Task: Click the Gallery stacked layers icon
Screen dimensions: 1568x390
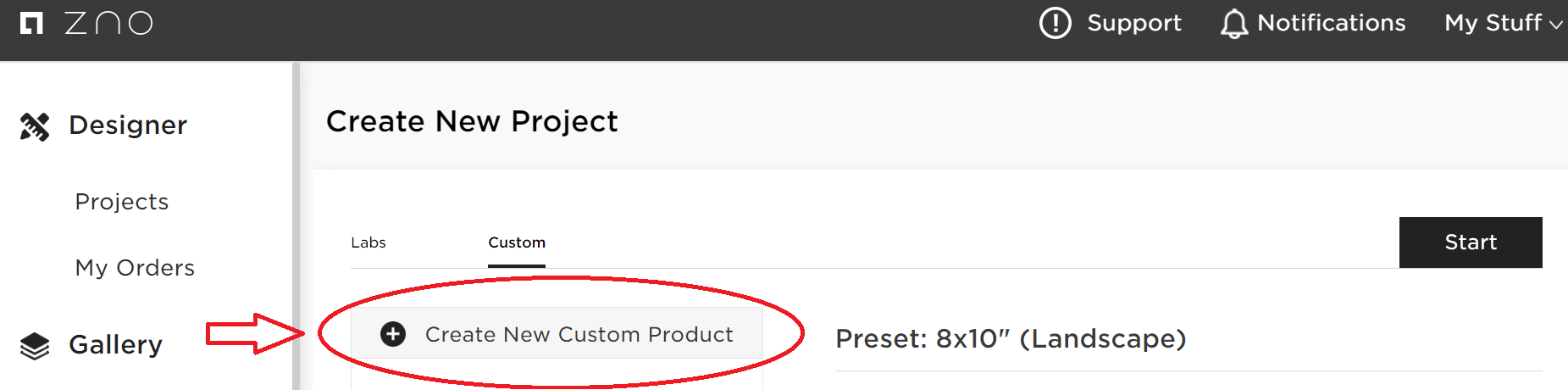Action: 35,346
